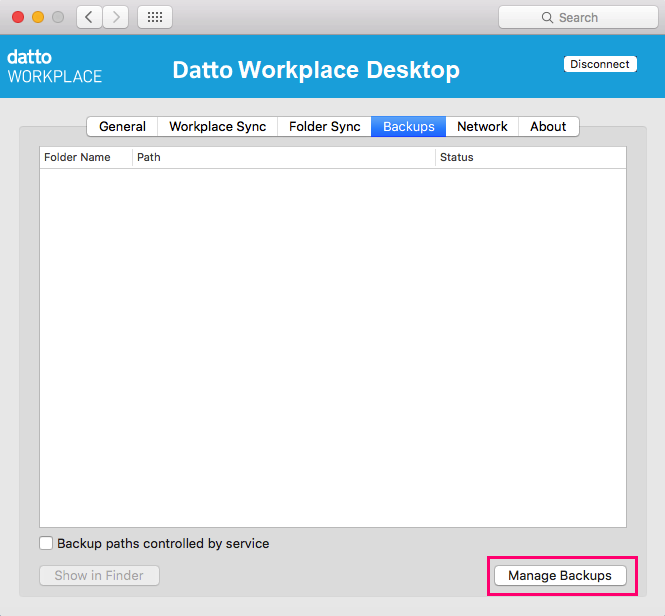
Task: Click the Disconnect button
Action: (x=600, y=64)
